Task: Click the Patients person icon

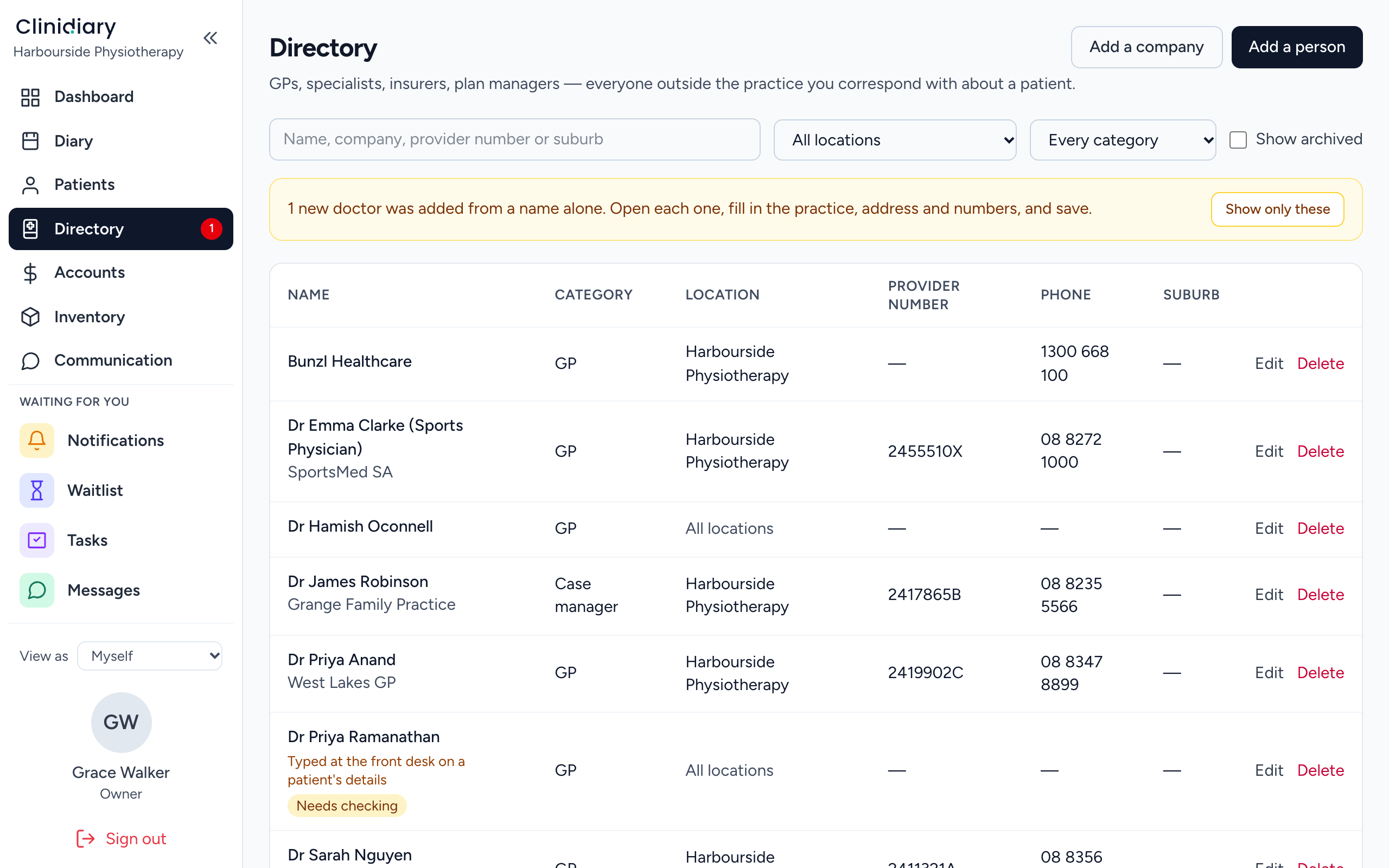Action: [30, 185]
